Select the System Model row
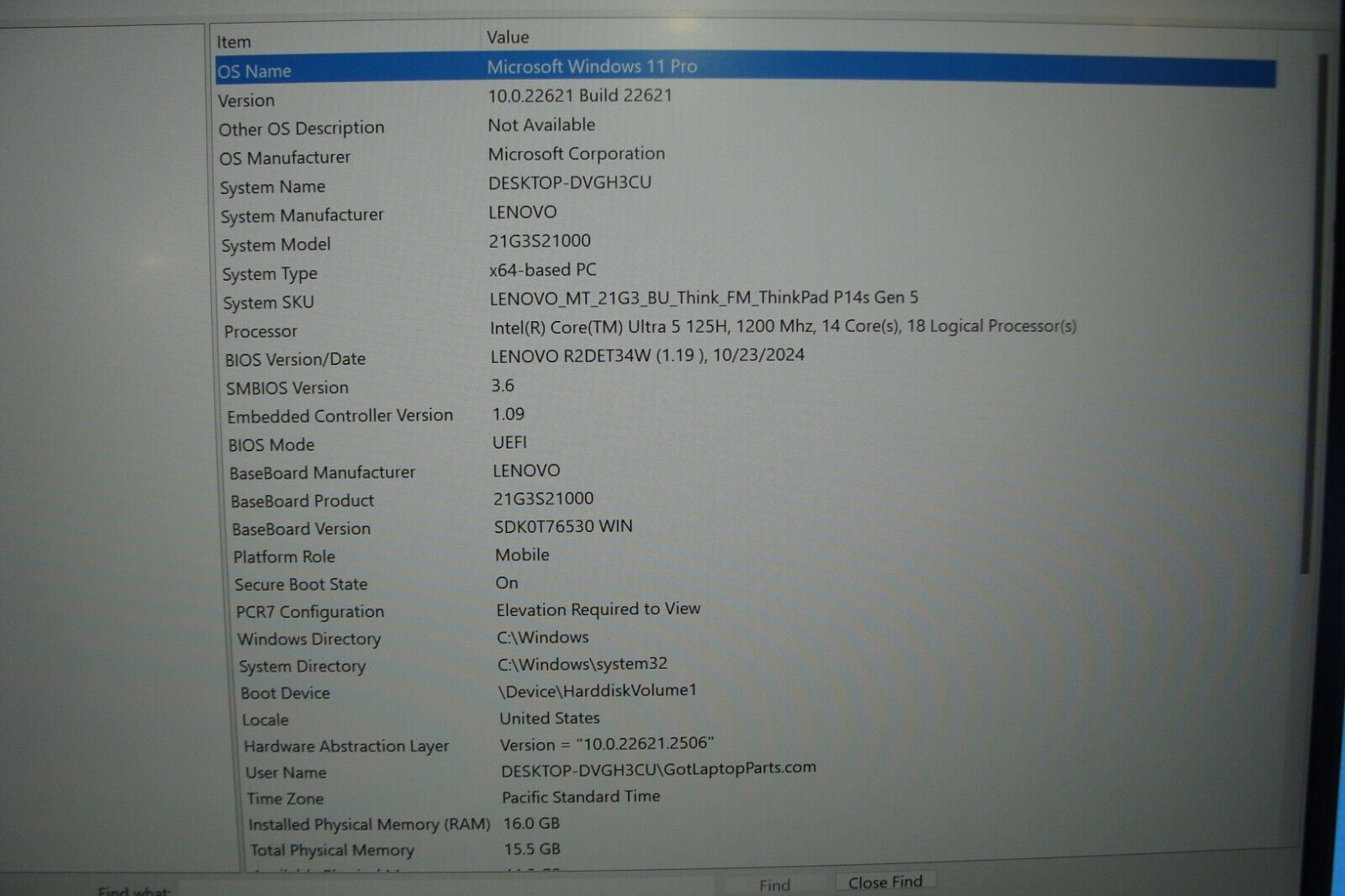This screenshot has height=896, width=1345. (276, 245)
